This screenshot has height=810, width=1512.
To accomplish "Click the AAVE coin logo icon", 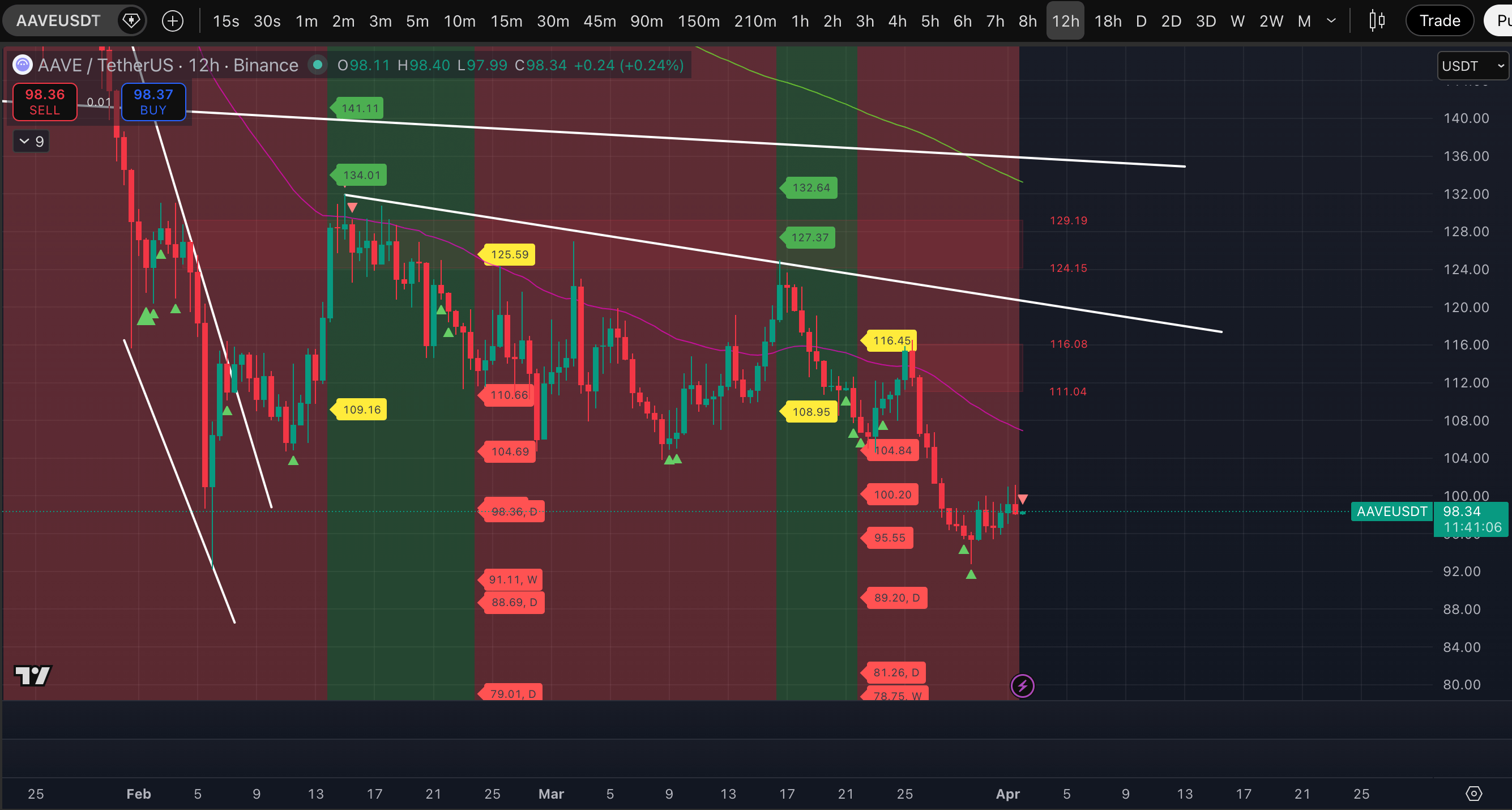I will [22, 65].
